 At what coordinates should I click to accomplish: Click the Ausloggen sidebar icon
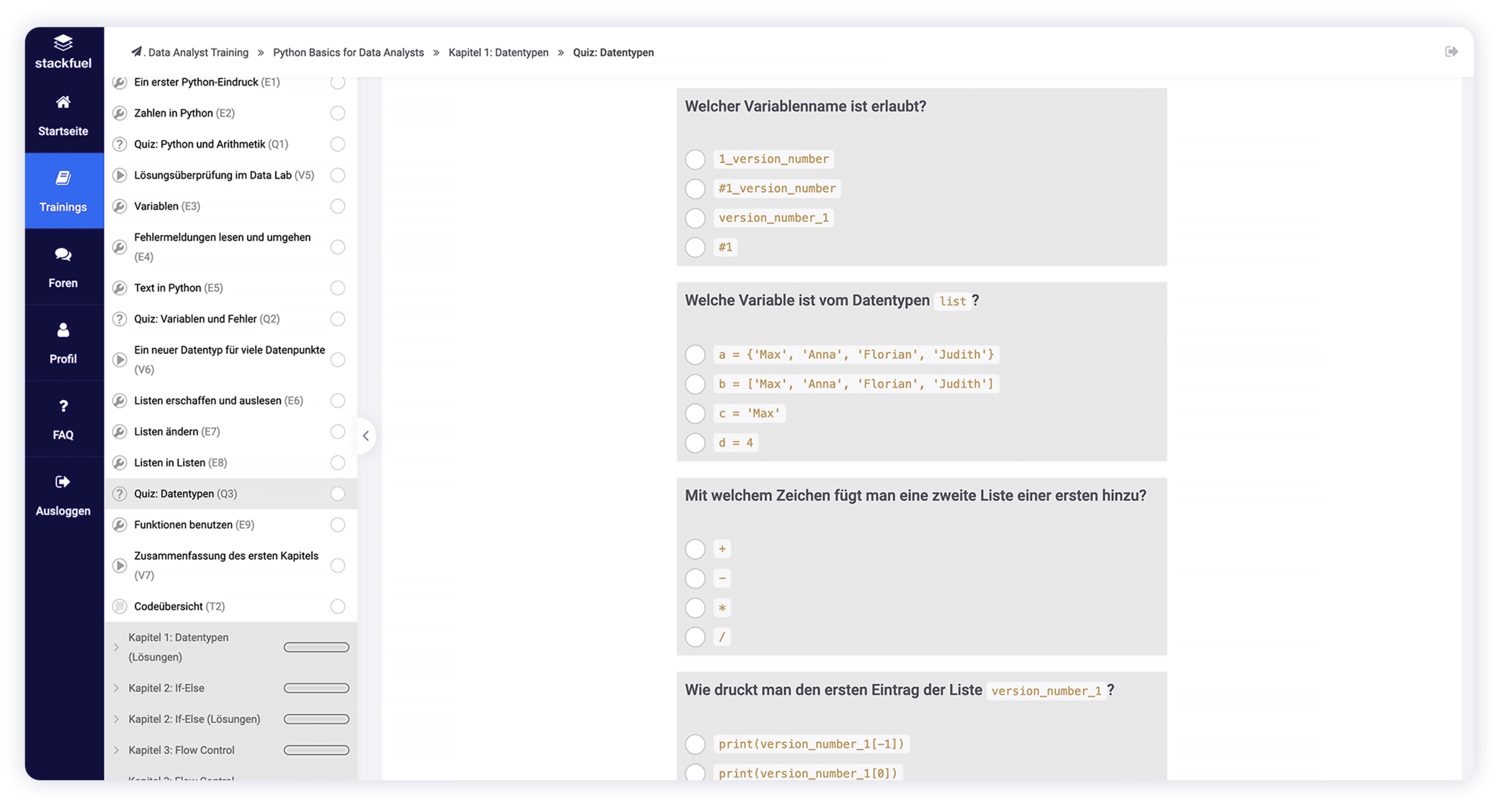point(63,482)
